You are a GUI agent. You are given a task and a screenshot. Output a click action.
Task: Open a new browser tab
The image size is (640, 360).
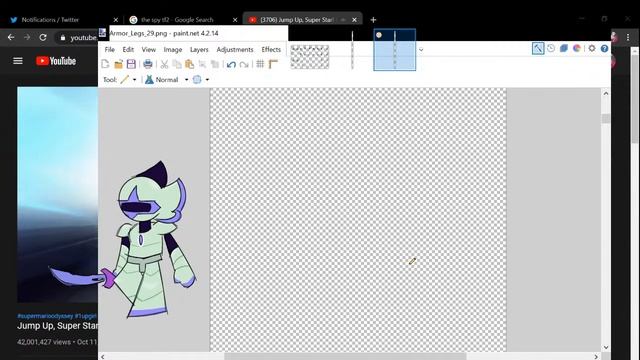click(x=373, y=20)
